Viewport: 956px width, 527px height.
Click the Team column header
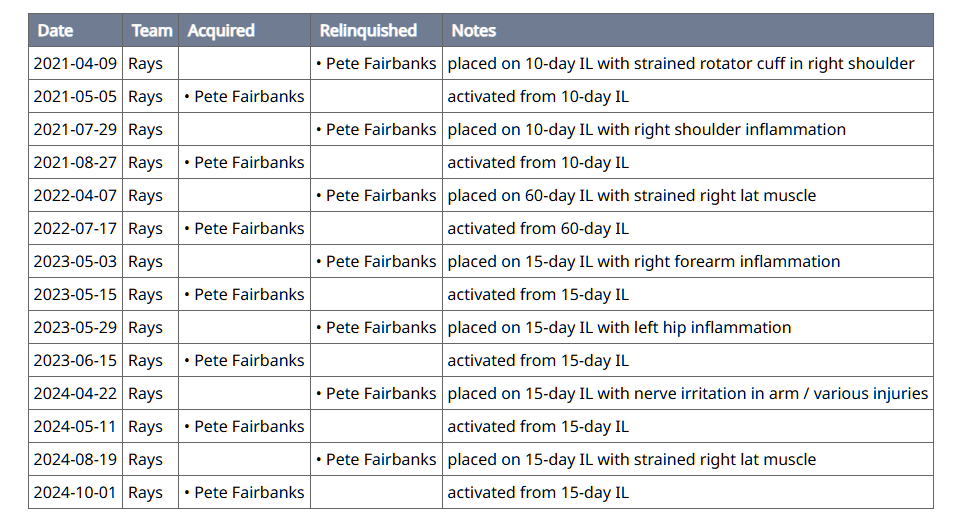(151, 31)
